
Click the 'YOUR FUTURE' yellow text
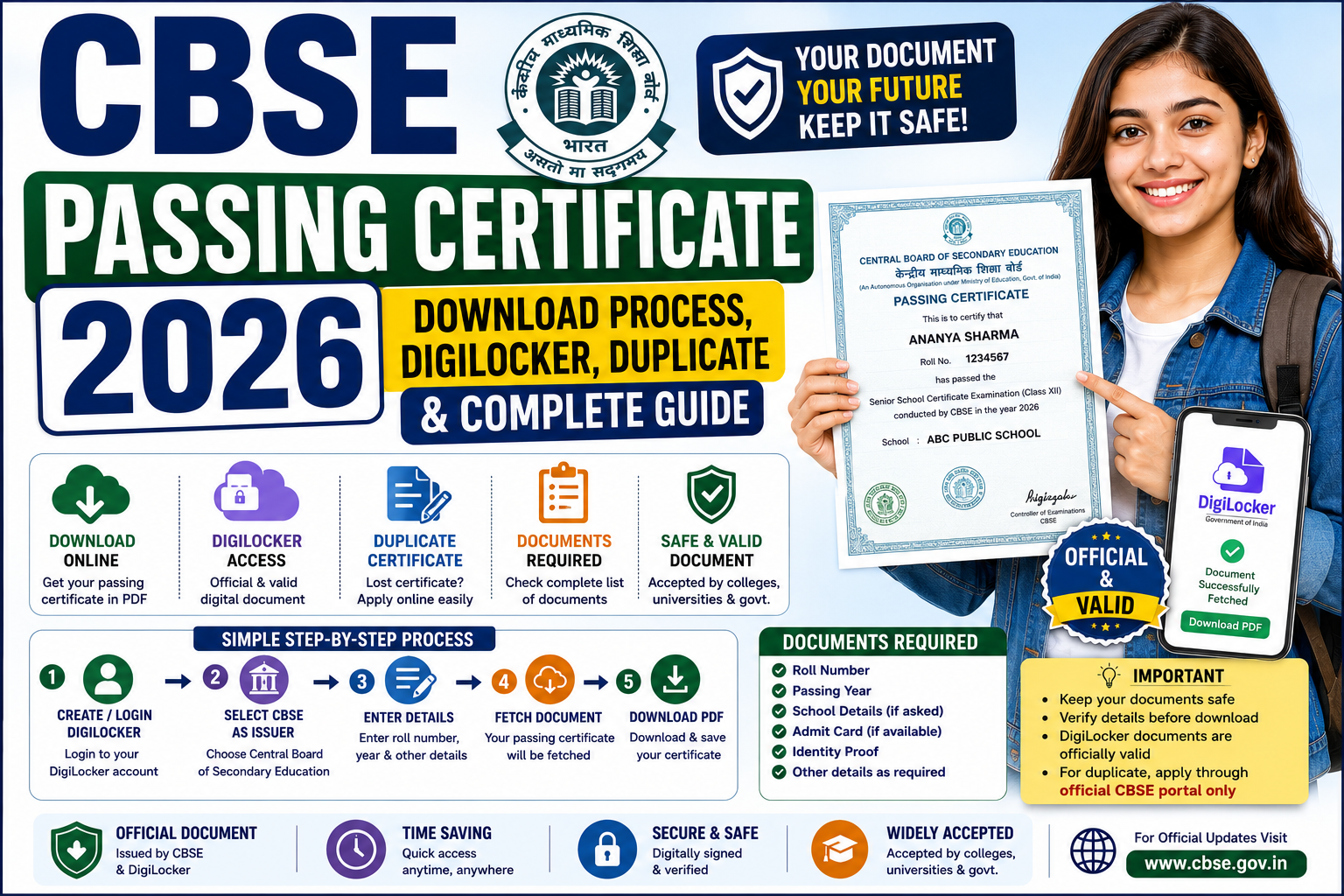tap(878, 90)
